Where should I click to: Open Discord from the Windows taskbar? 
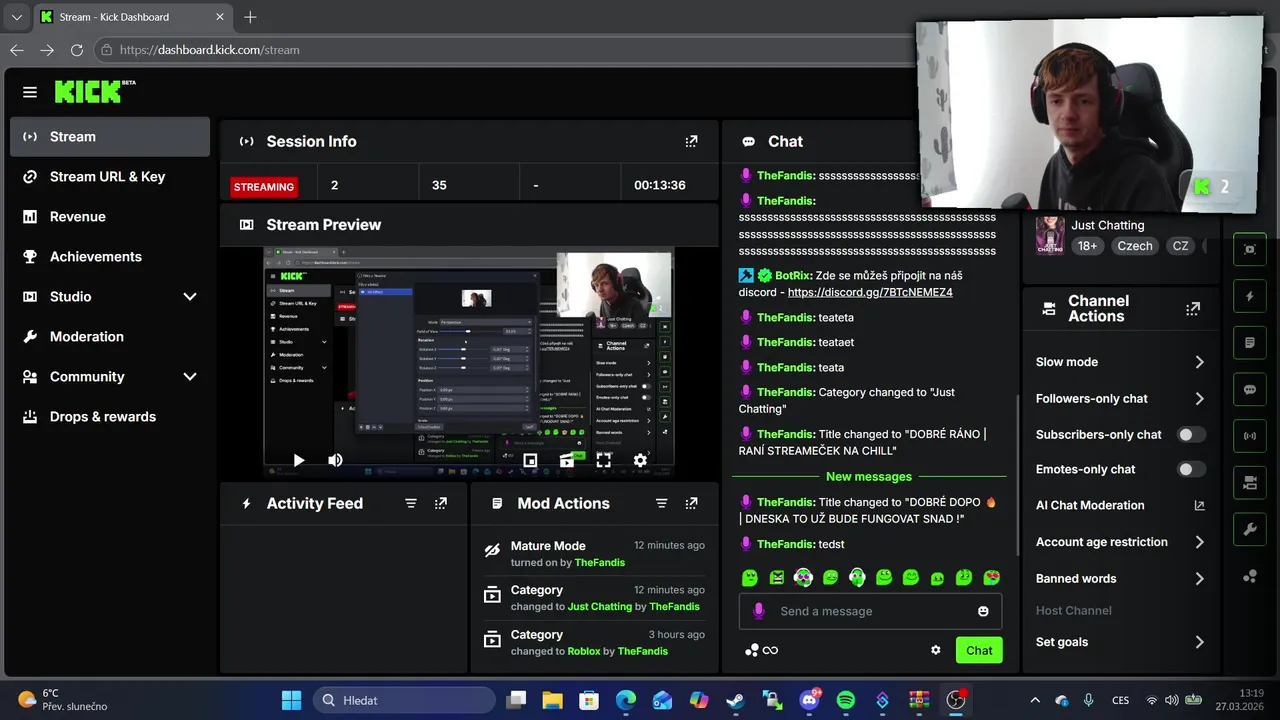click(x=809, y=700)
